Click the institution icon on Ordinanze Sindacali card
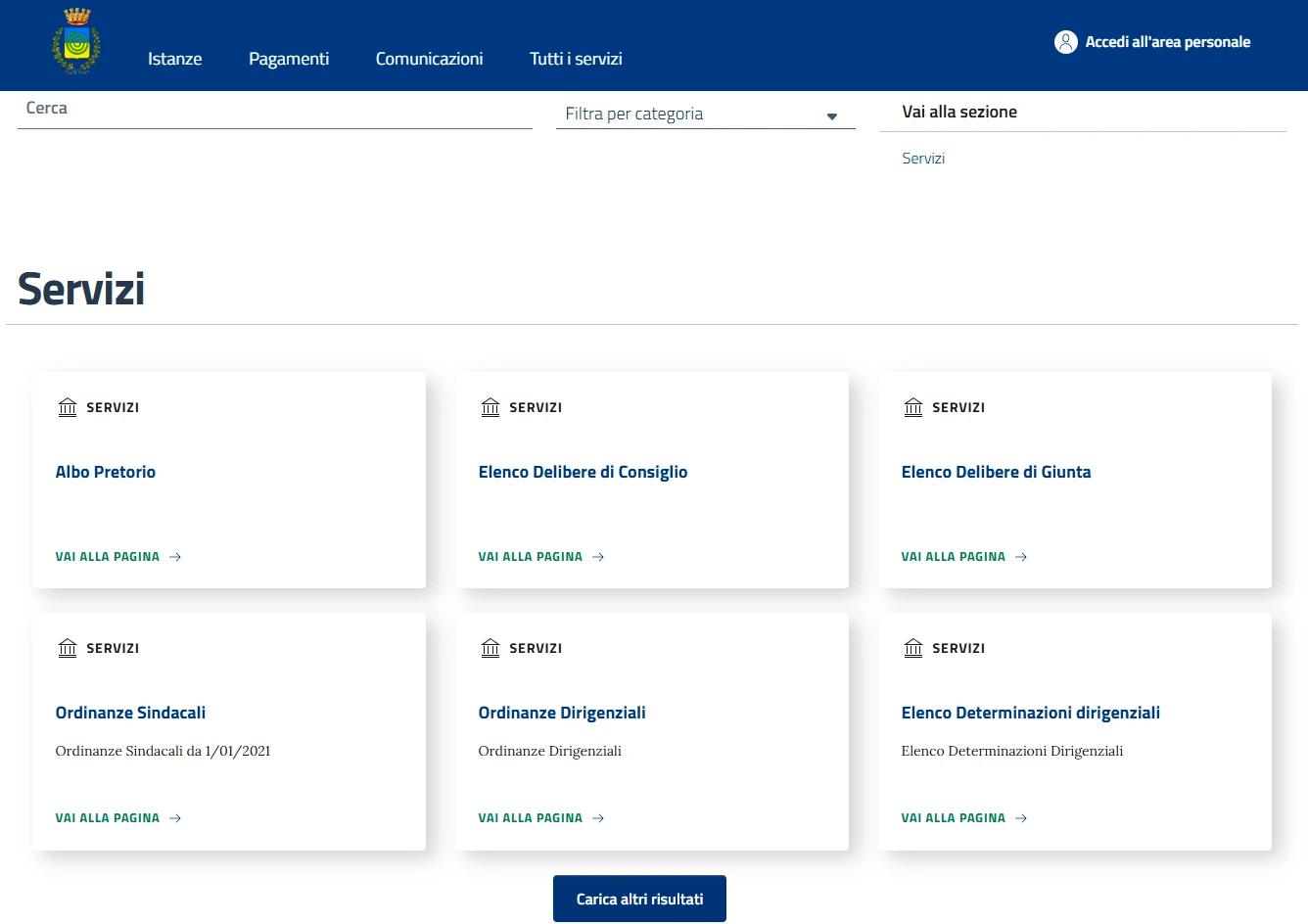 point(68,648)
